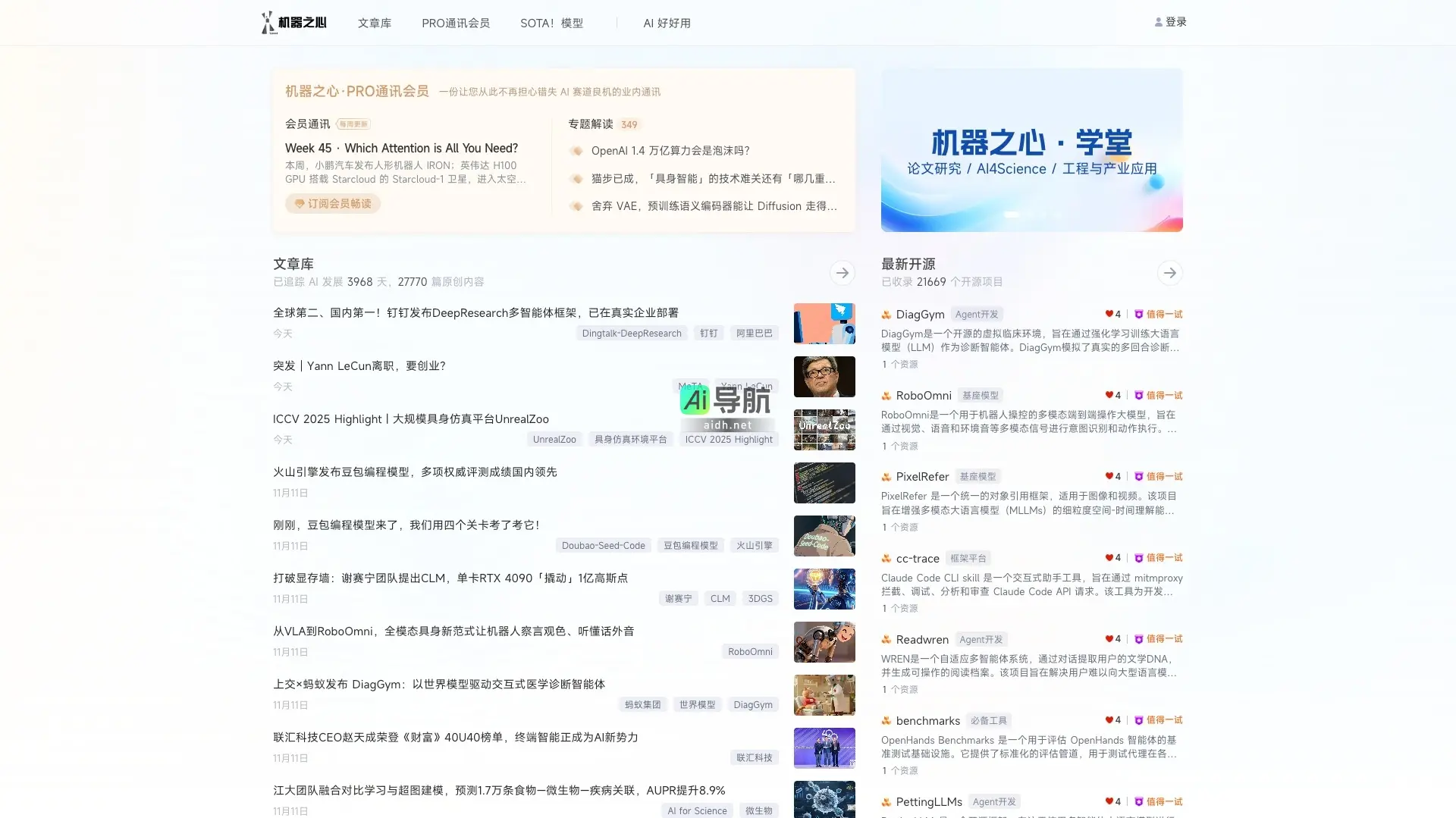The image size is (1456, 818).
Task: Click the 订阅会员畅读 subscription button
Action: click(332, 203)
